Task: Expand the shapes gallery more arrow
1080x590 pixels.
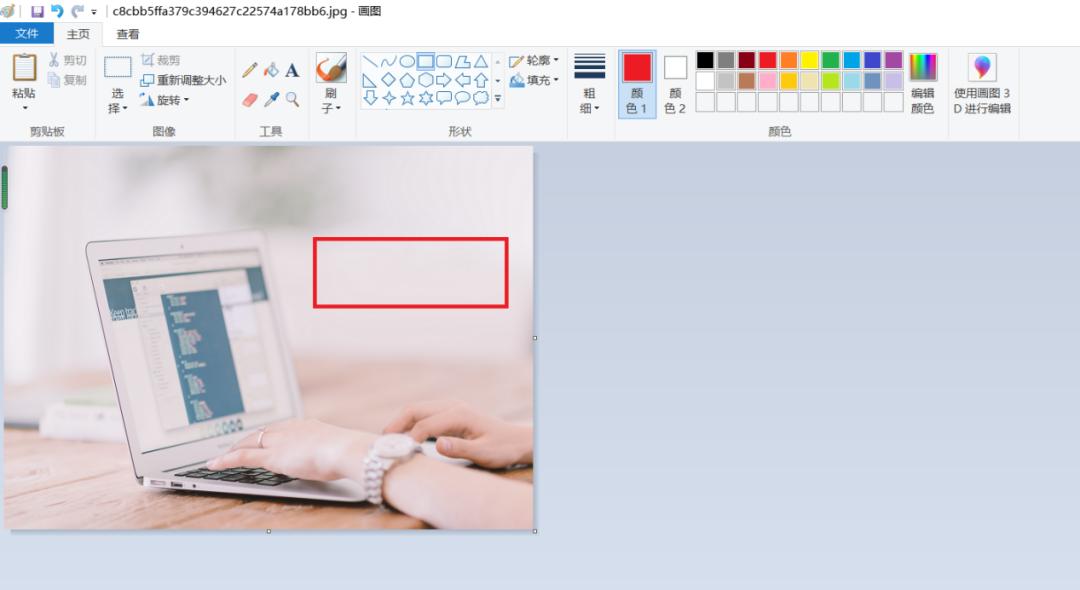Action: pyautogui.click(x=497, y=99)
